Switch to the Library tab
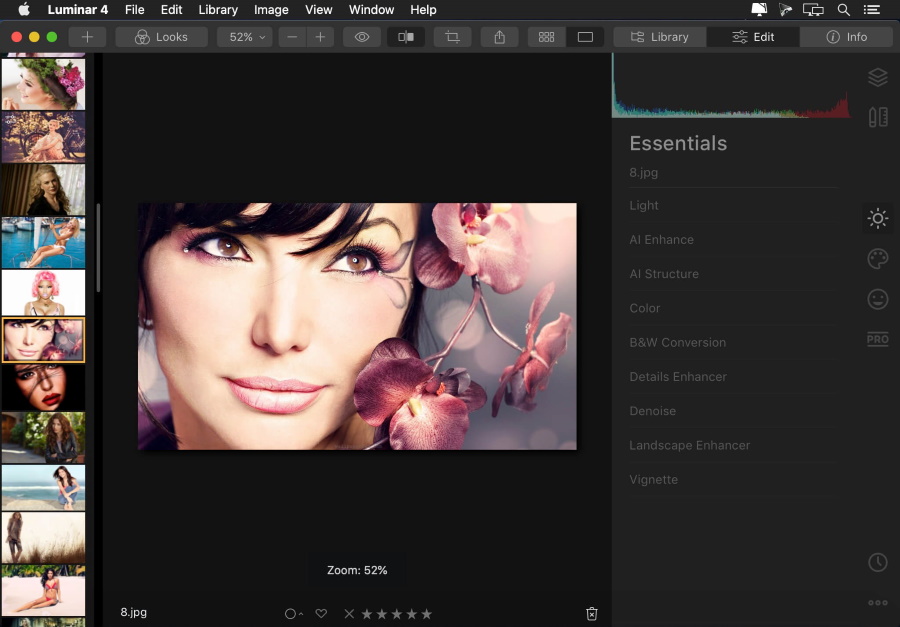This screenshot has height=627, width=900. tap(660, 37)
